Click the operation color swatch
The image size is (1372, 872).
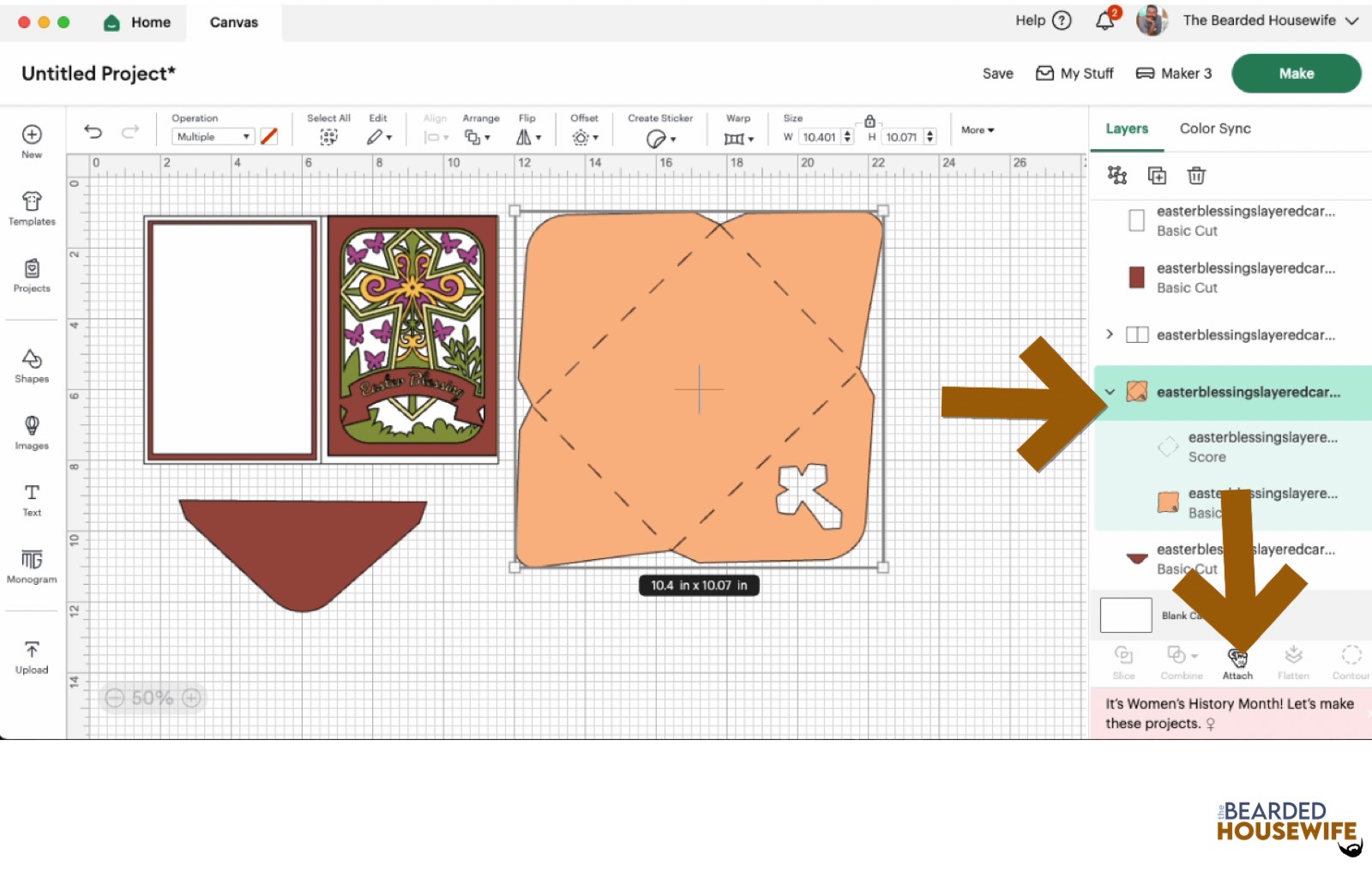click(269, 136)
